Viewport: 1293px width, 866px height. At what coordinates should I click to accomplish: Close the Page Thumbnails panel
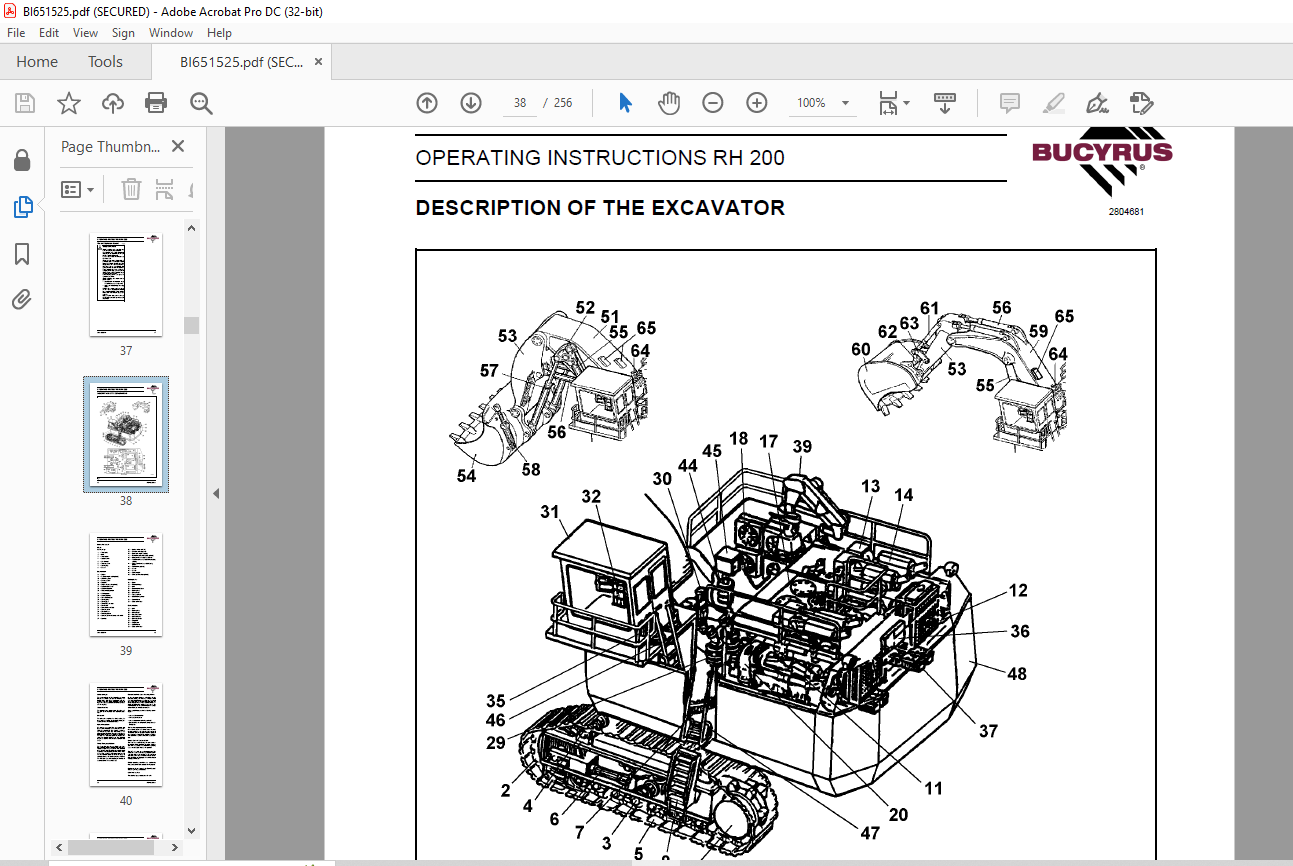[x=178, y=146]
